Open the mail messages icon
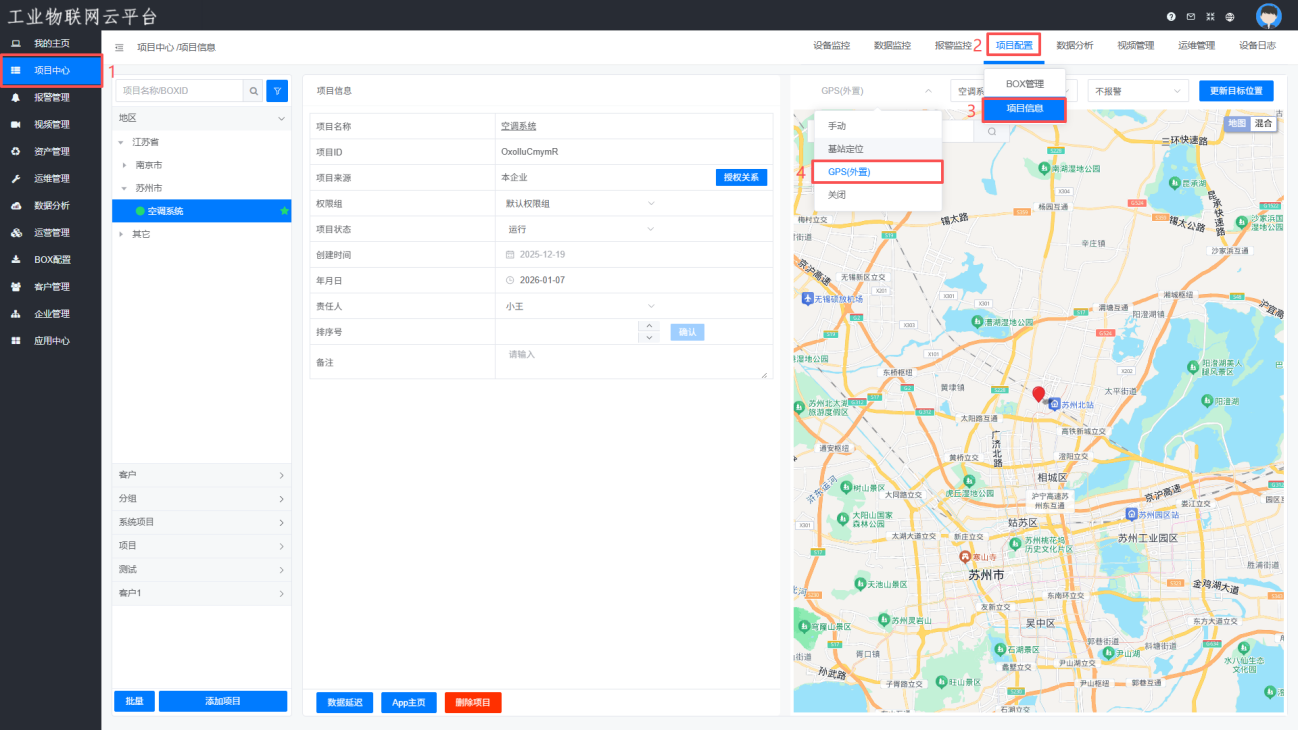 (x=1190, y=17)
